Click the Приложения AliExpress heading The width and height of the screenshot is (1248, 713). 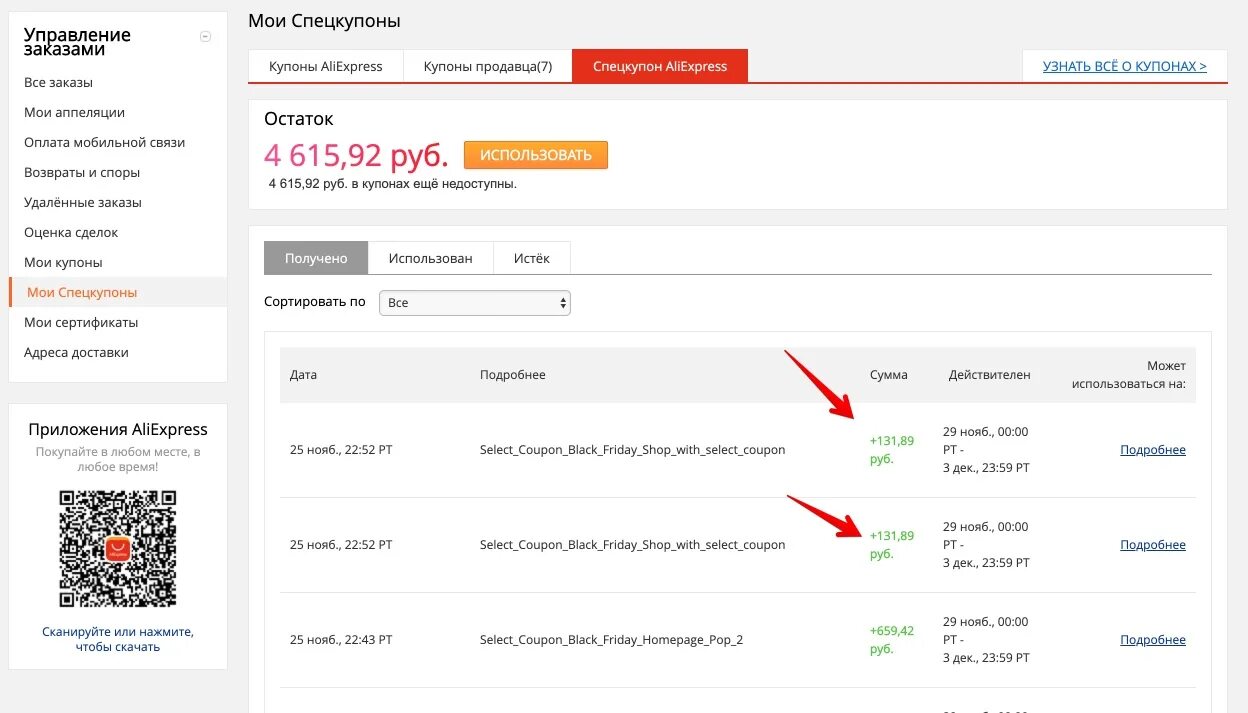[118, 429]
